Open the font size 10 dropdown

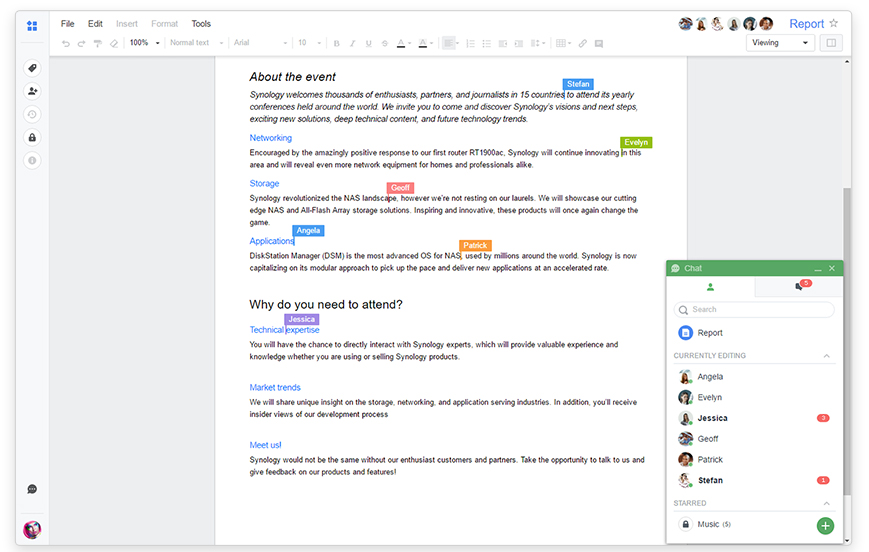point(309,43)
